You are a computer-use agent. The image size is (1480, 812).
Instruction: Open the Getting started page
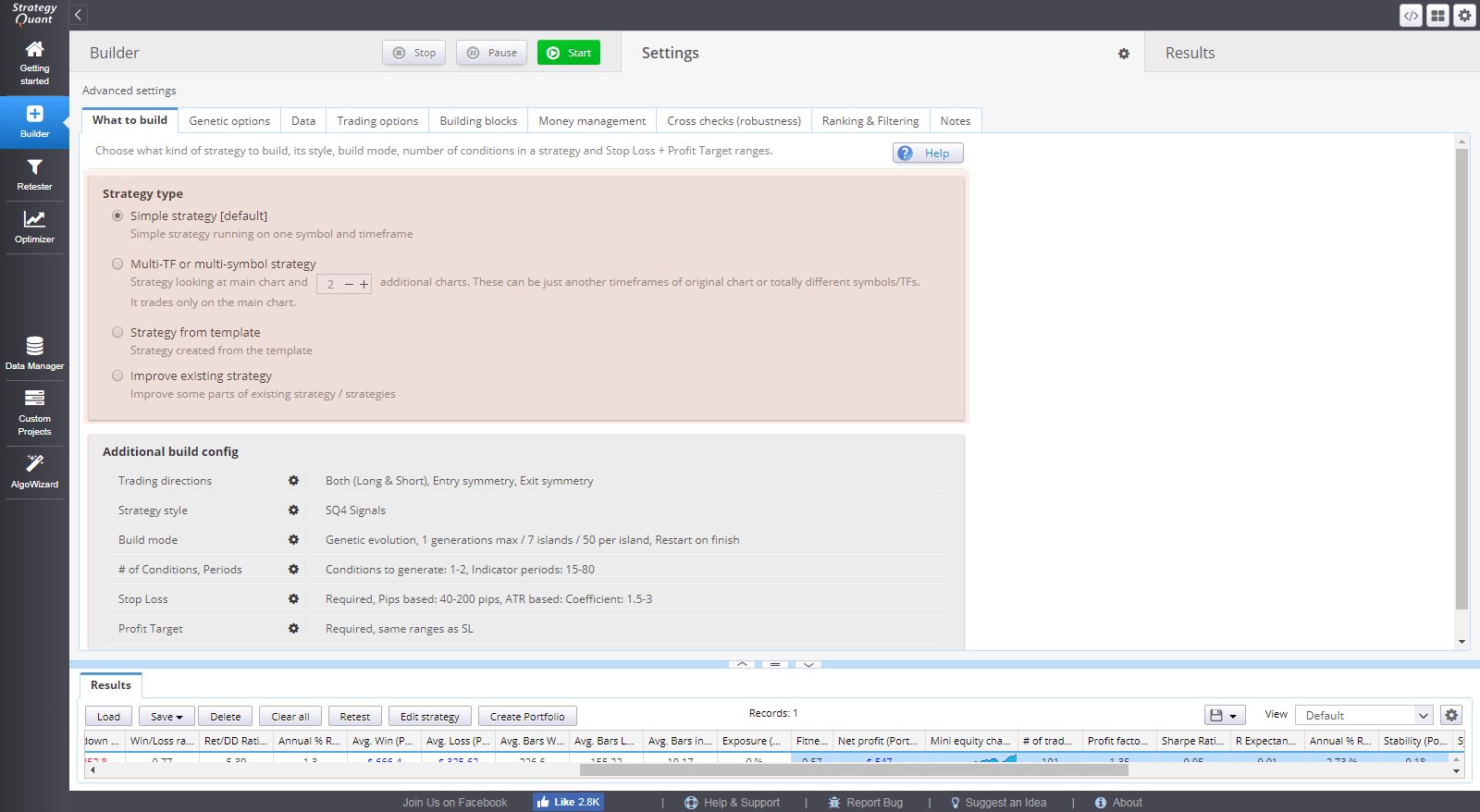[34, 64]
